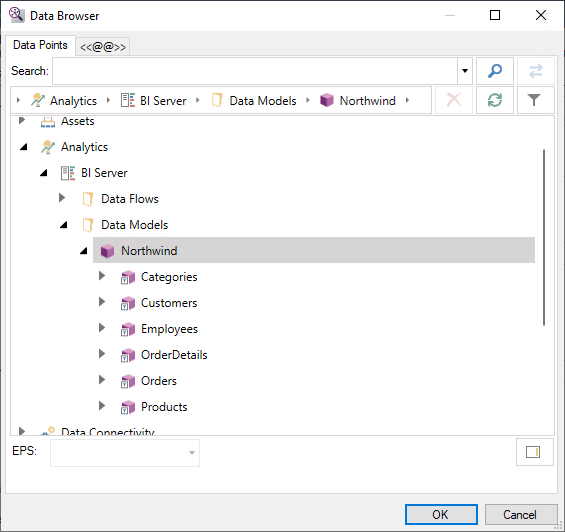Viewport: 565px width, 532px height.
Task: Open the Search history dropdown arrow
Action: [465, 71]
